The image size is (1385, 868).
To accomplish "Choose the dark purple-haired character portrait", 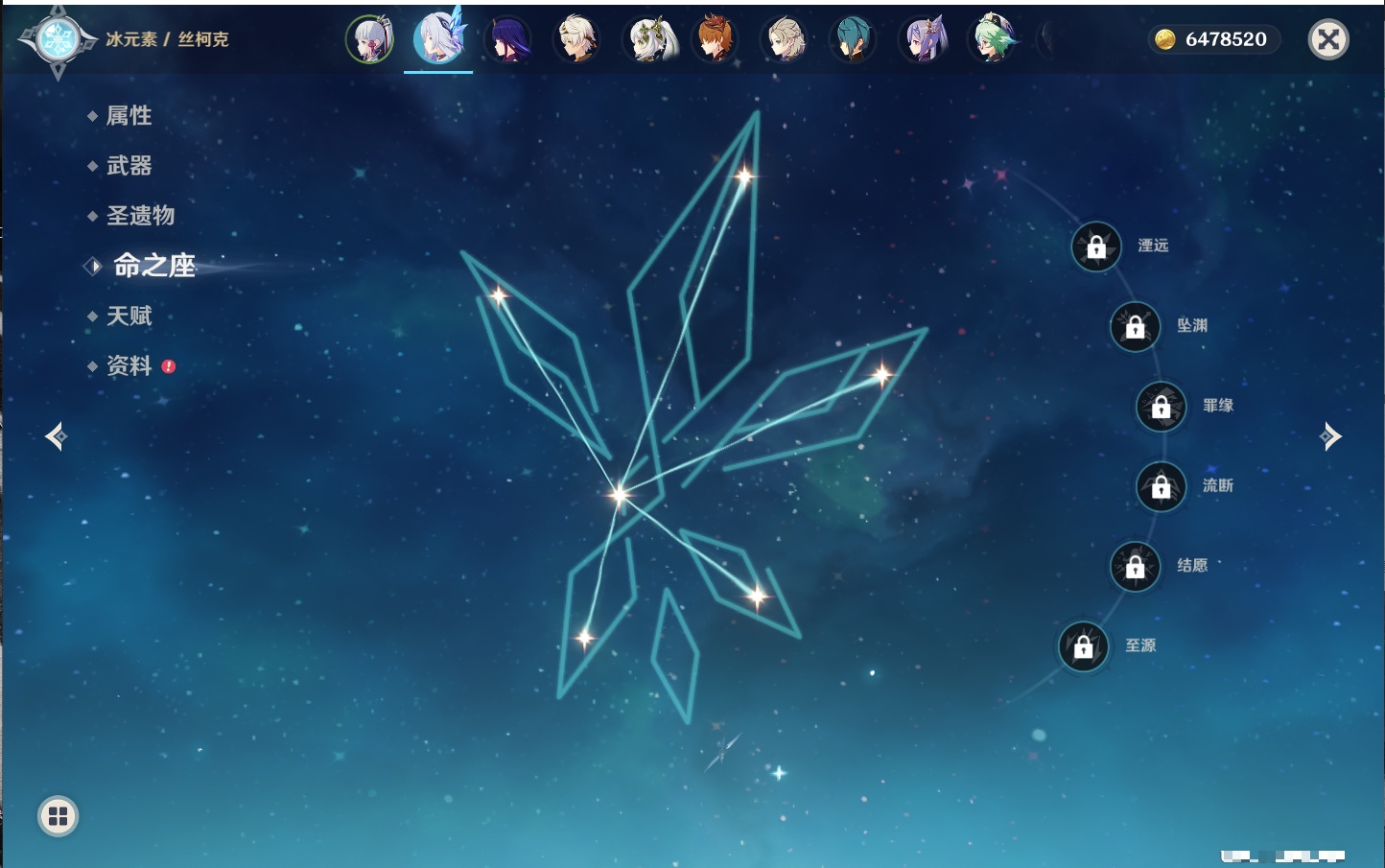I will tap(507, 39).
